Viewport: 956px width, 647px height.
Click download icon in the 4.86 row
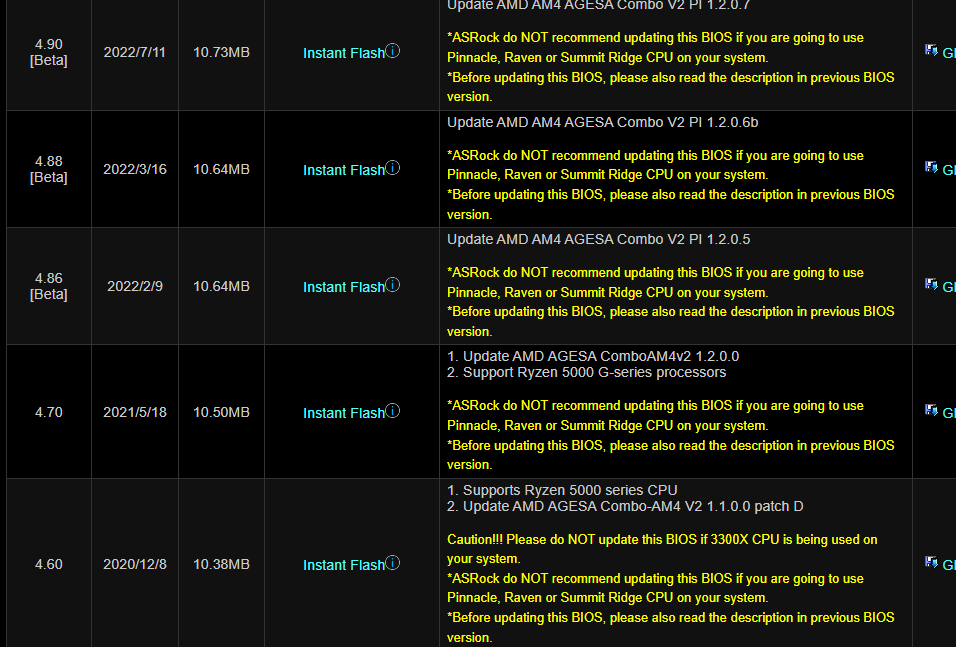931,284
